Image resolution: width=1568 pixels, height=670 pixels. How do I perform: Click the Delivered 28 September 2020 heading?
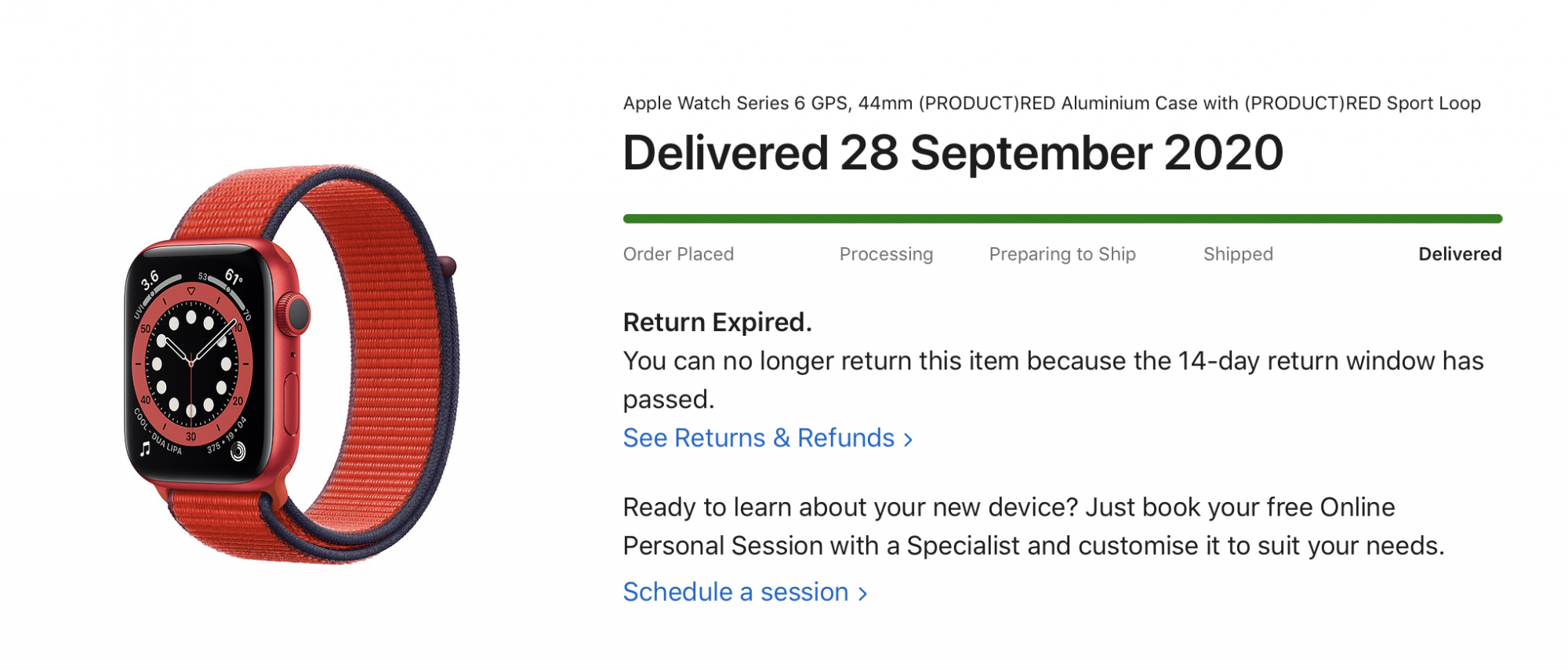click(953, 152)
